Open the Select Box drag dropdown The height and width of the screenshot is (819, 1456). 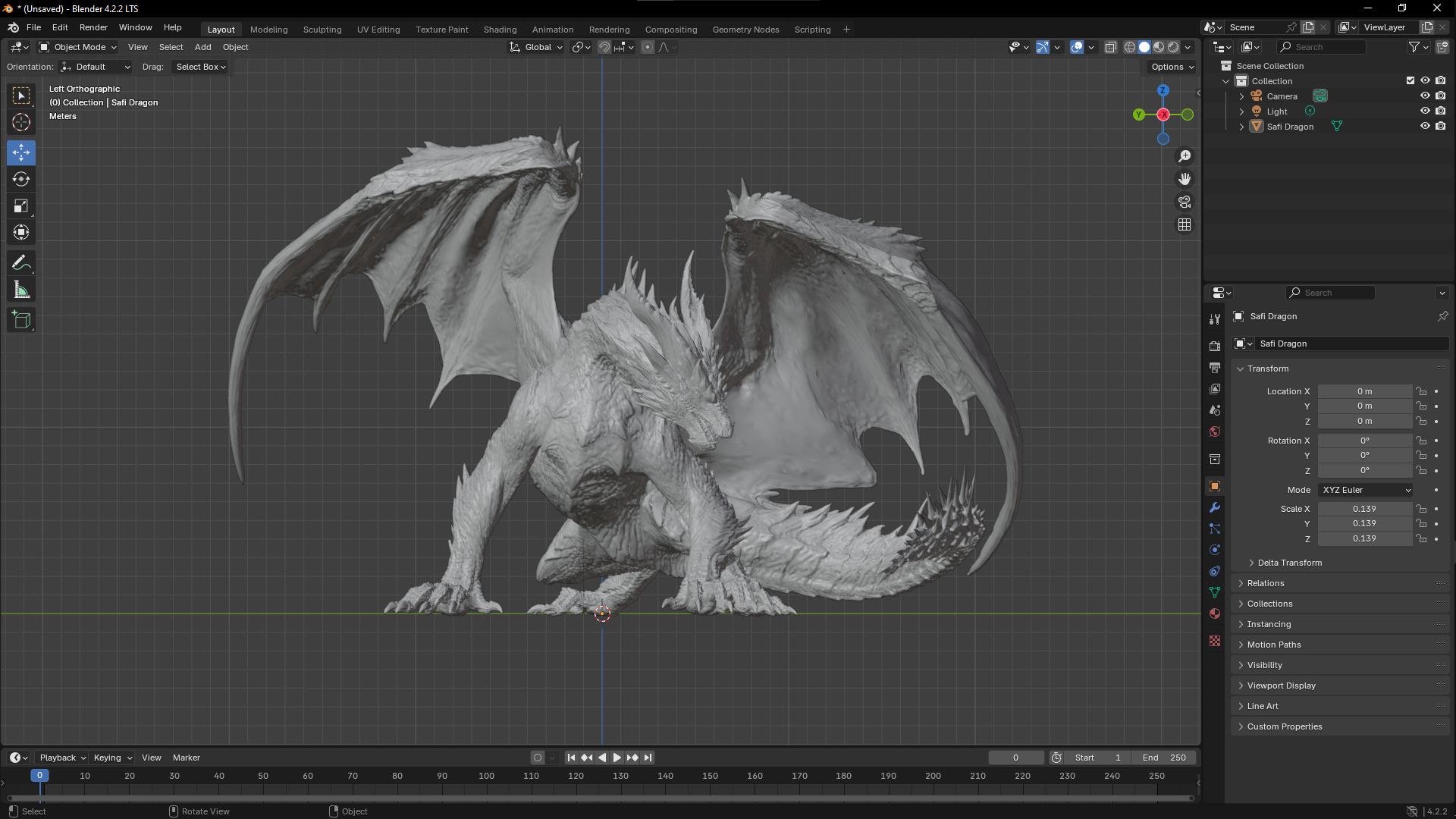200,67
